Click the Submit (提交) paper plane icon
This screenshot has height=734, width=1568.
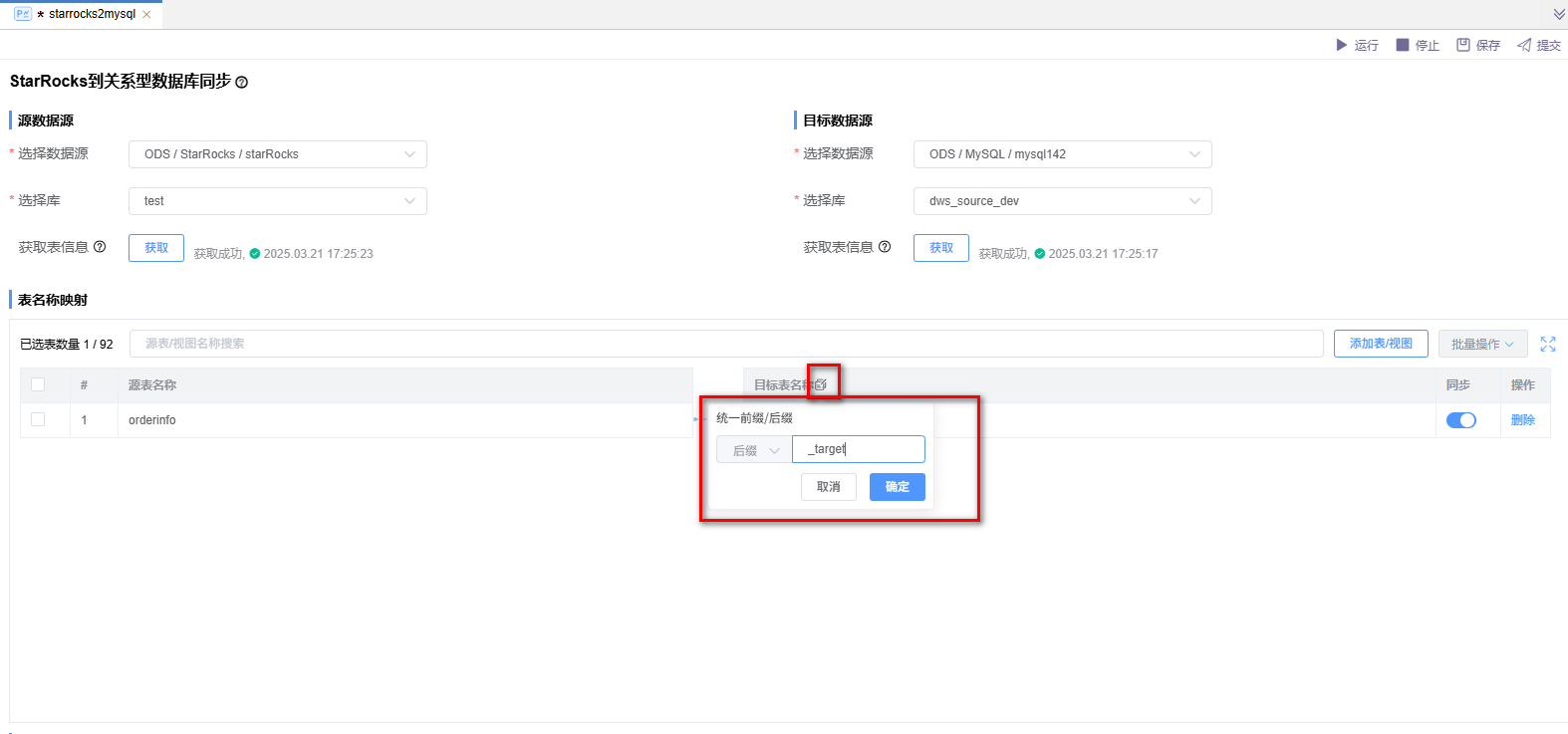[1524, 45]
